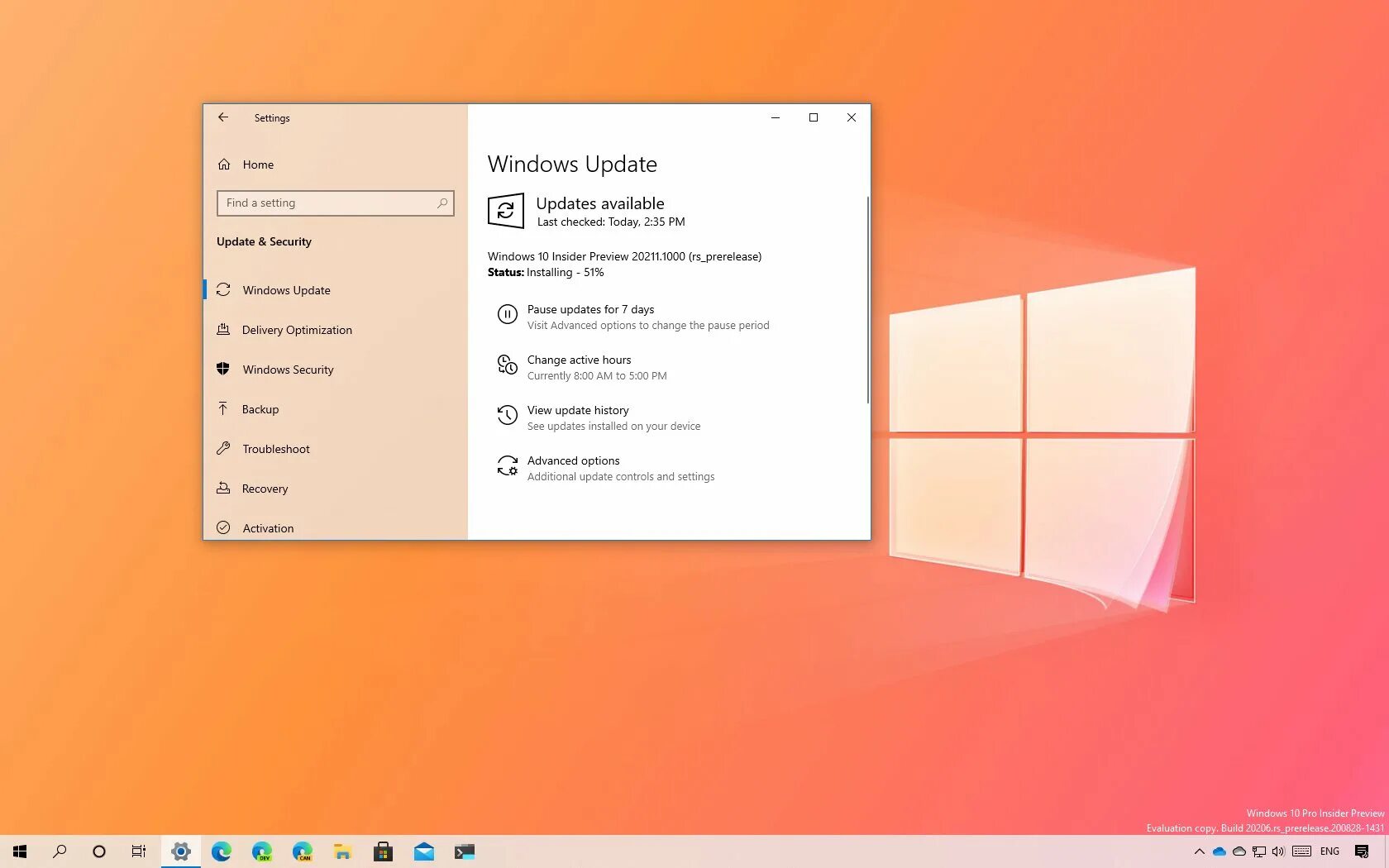Image resolution: width=1389 pixels, height=868 pixels.
Task: Close the Settings window
Action: 852,117
